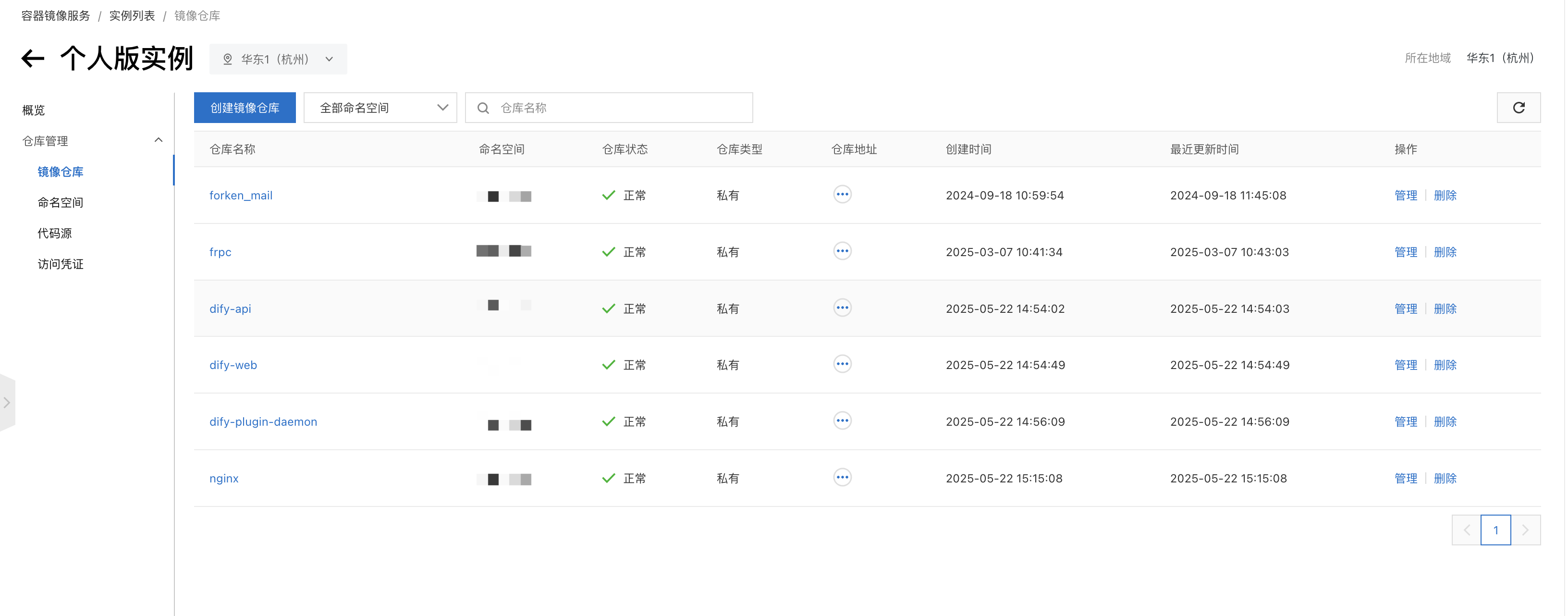The width and height of the screenshot is (1568, 616).
Task: Show repository address for dify-plugin-daemon
Action: coord(842,421)
